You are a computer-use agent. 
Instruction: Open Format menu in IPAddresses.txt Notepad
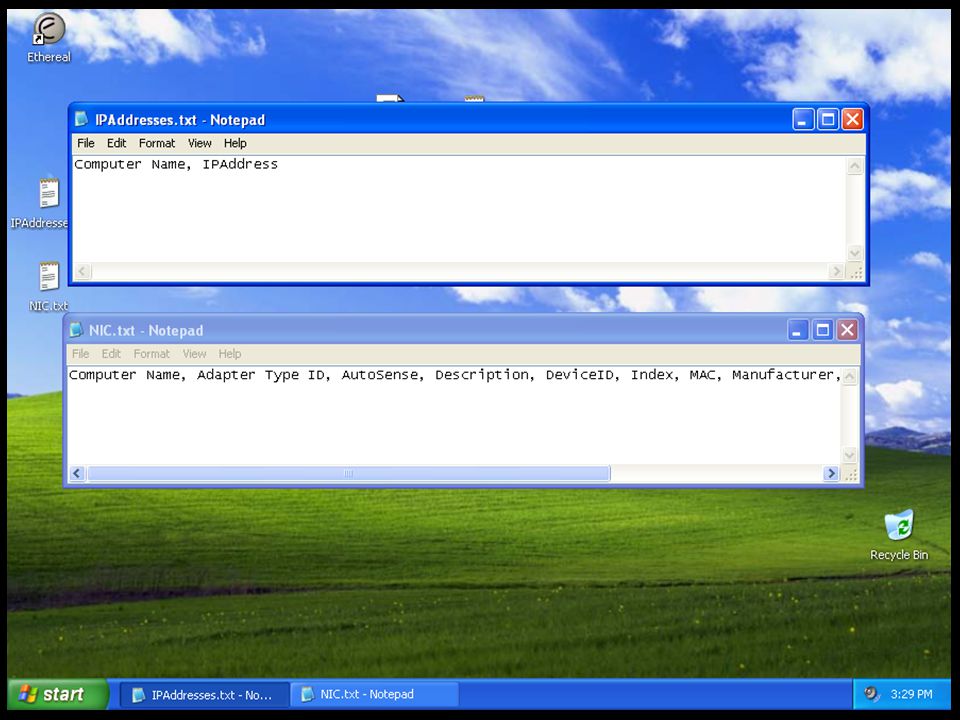click(x=157, y=143)
